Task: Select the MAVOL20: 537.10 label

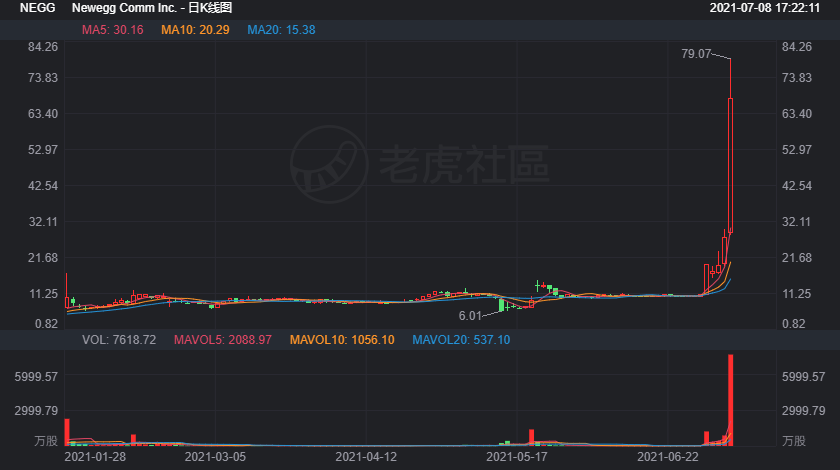Action: pos(461,340)
